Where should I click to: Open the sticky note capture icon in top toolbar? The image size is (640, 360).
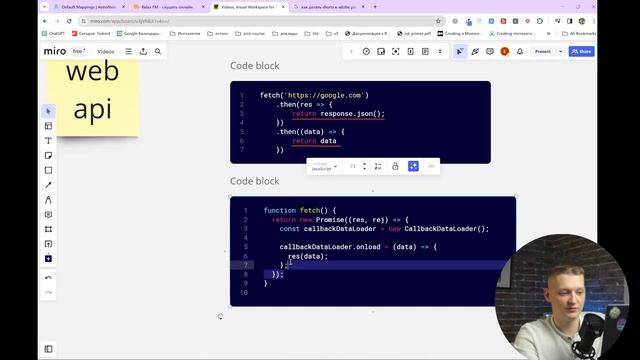[x=381, y=51]
